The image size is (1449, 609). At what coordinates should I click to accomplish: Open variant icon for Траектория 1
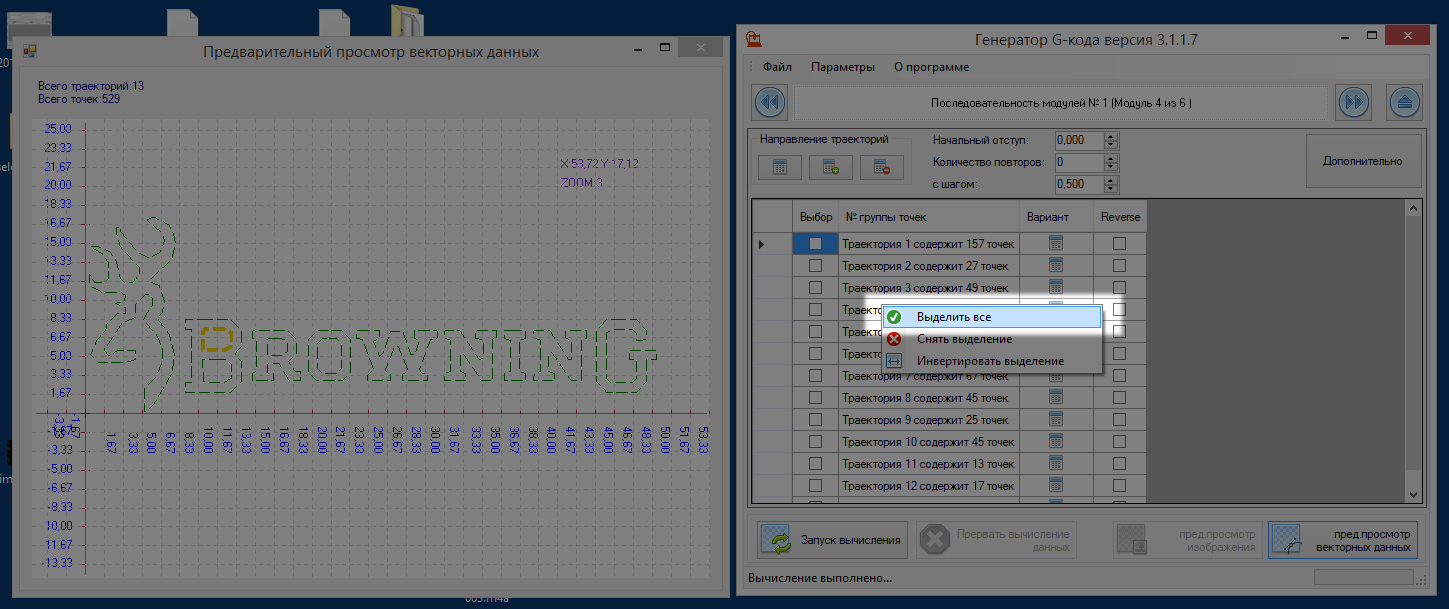1055,243
